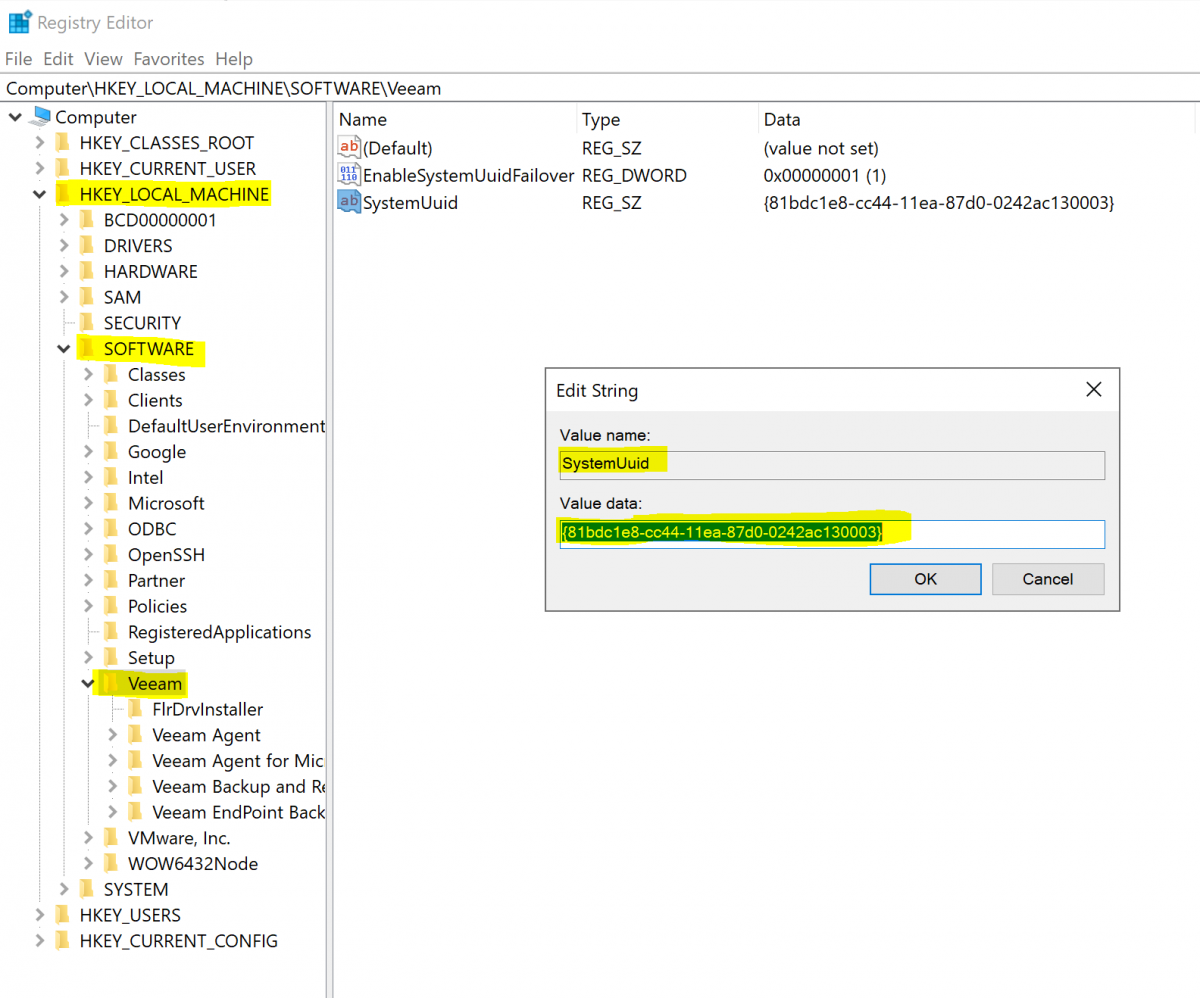Expand the Microsoft registry key
This screenshot has width=1200, height=998.
89,503
